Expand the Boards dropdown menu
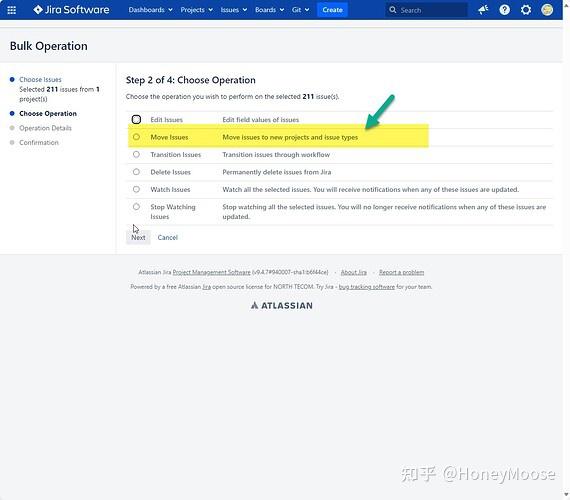The image size is (570, 500). [269, 10]
